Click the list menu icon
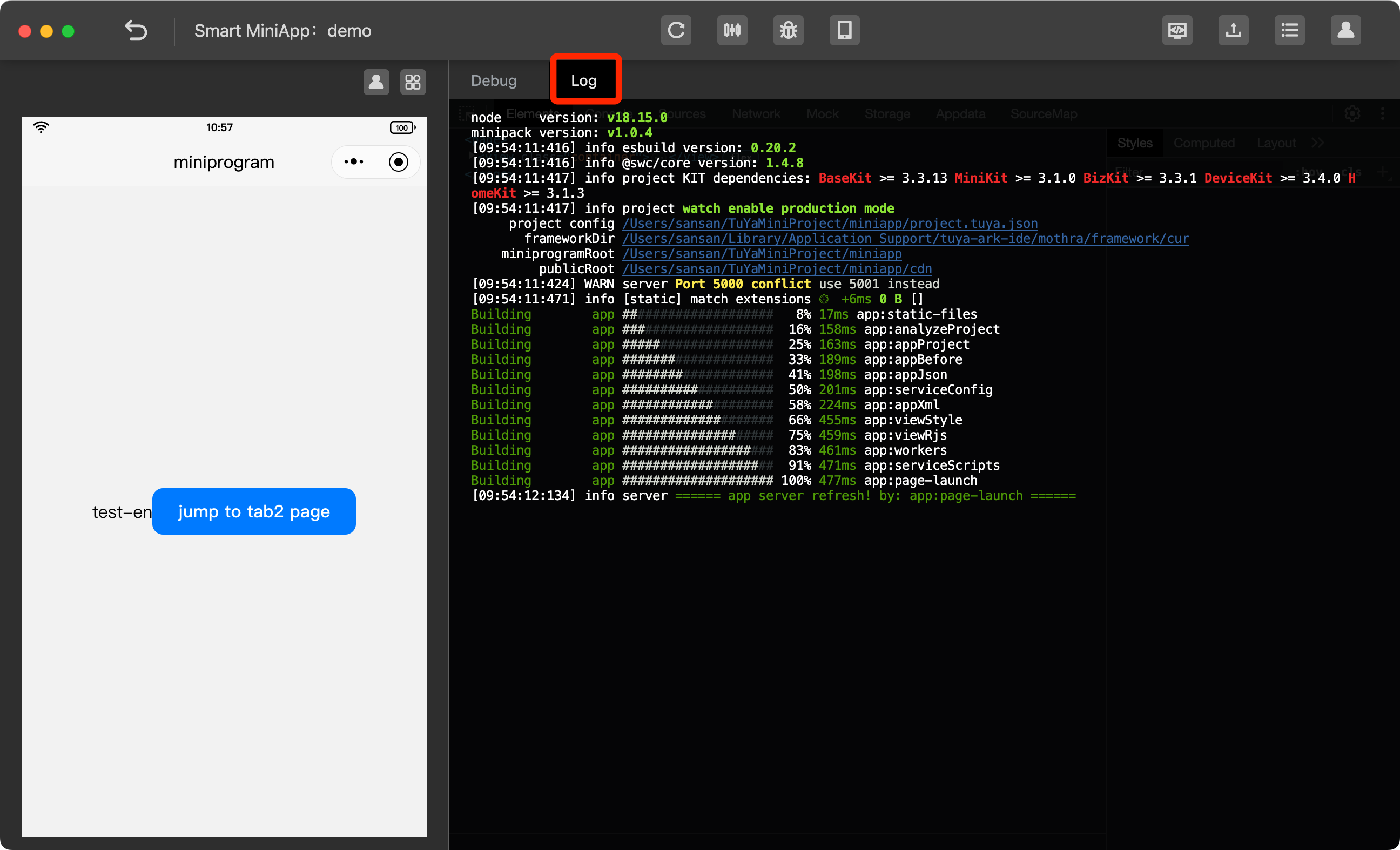This screenshot has width=1400, height=850. click(x=1289, y=30)
